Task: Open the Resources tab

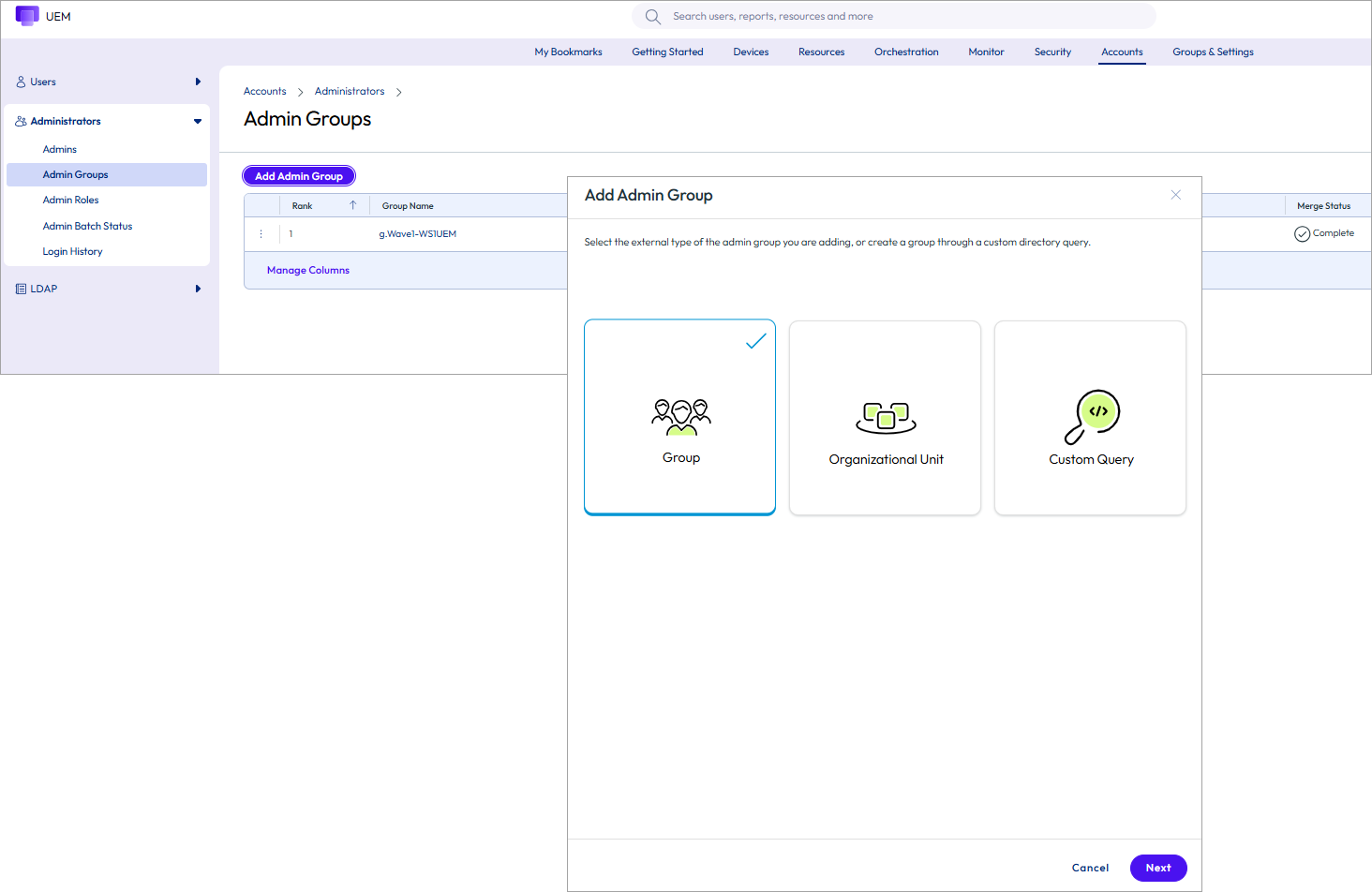Action: pyautogui.click(x=822, y=52)
